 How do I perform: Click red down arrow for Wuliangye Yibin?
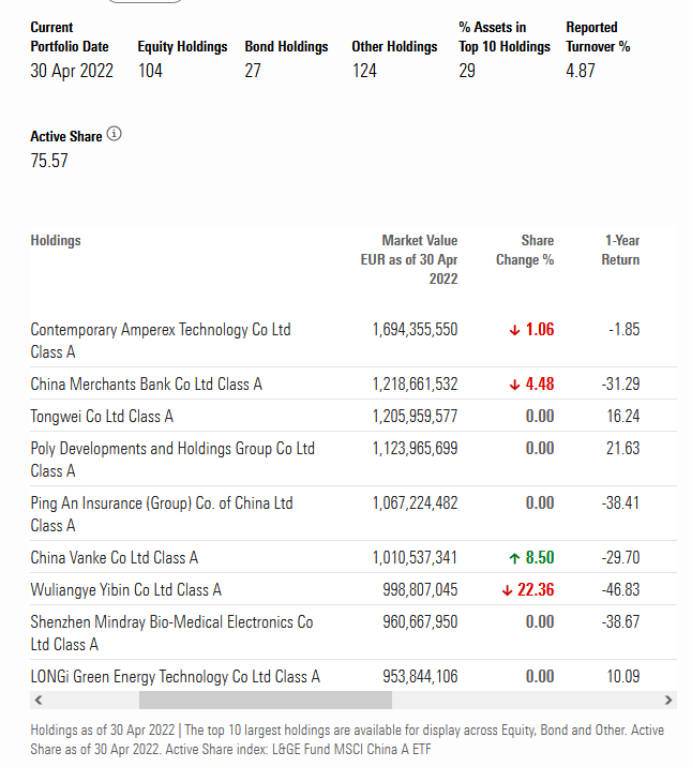(508, 590)
